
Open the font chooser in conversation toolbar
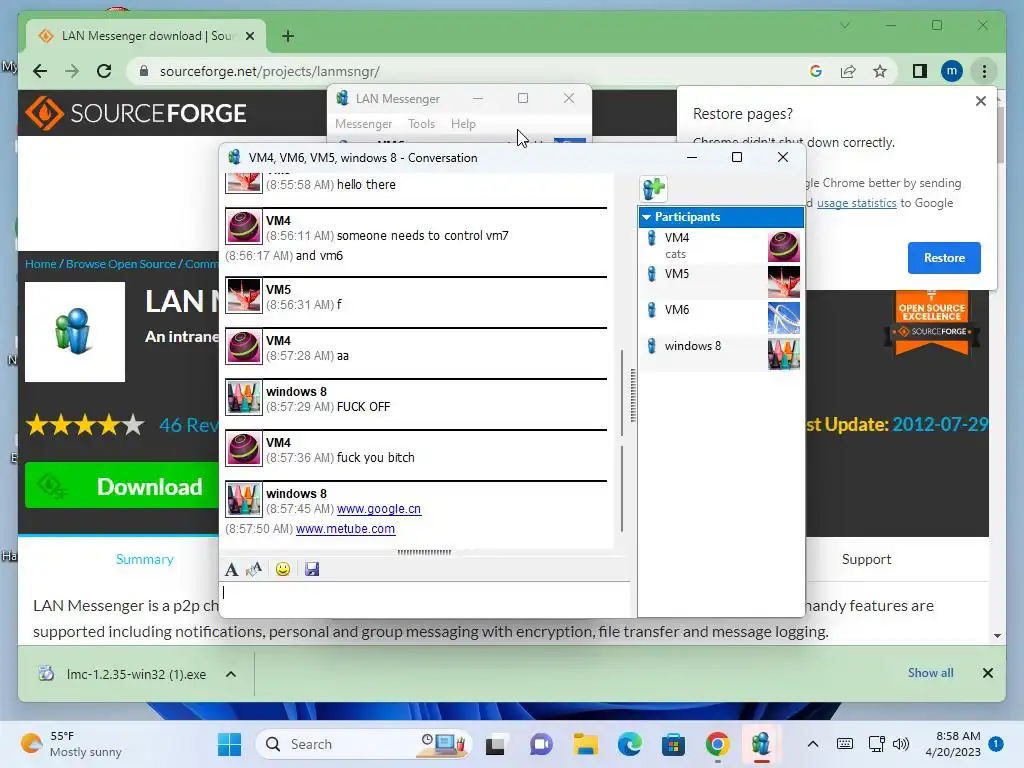[x=231, y=569]
